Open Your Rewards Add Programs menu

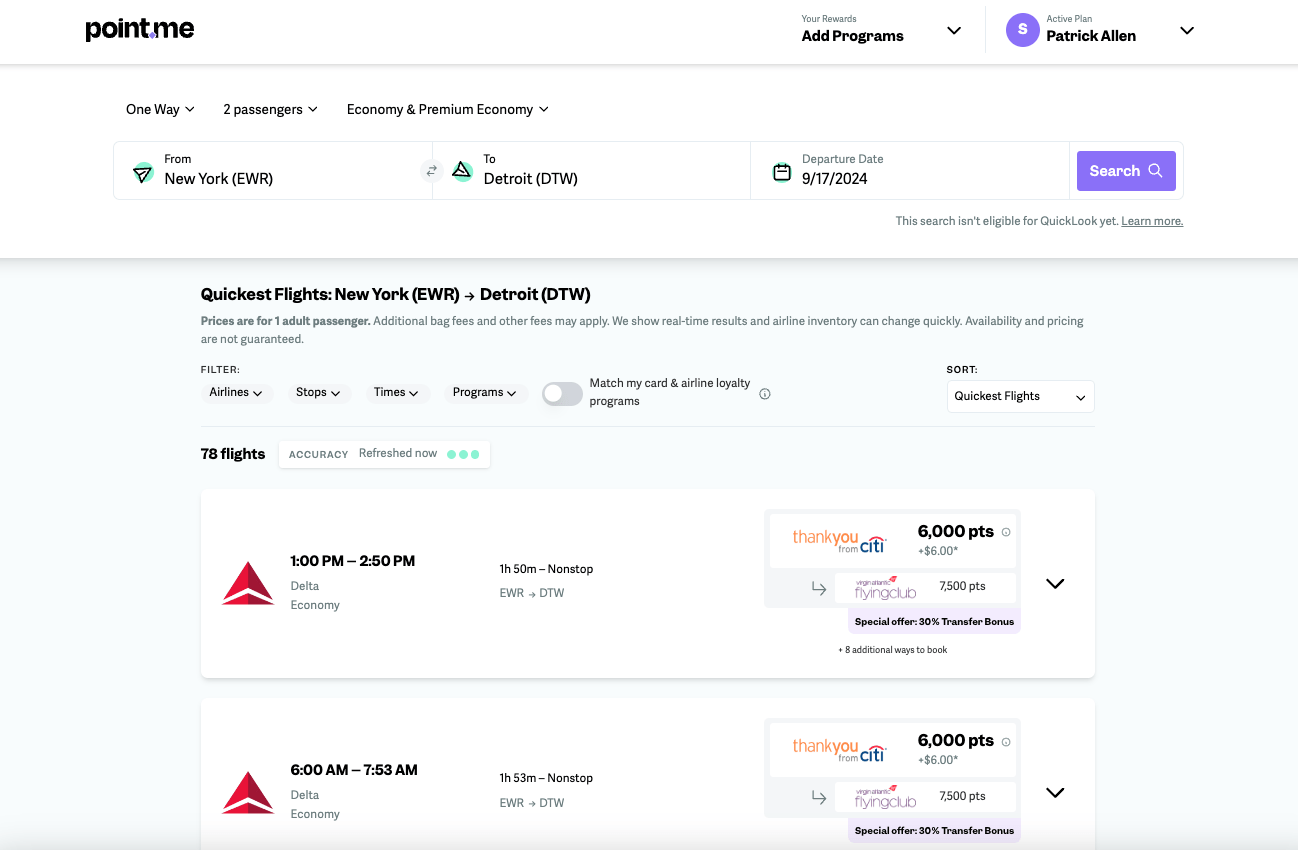880,30
